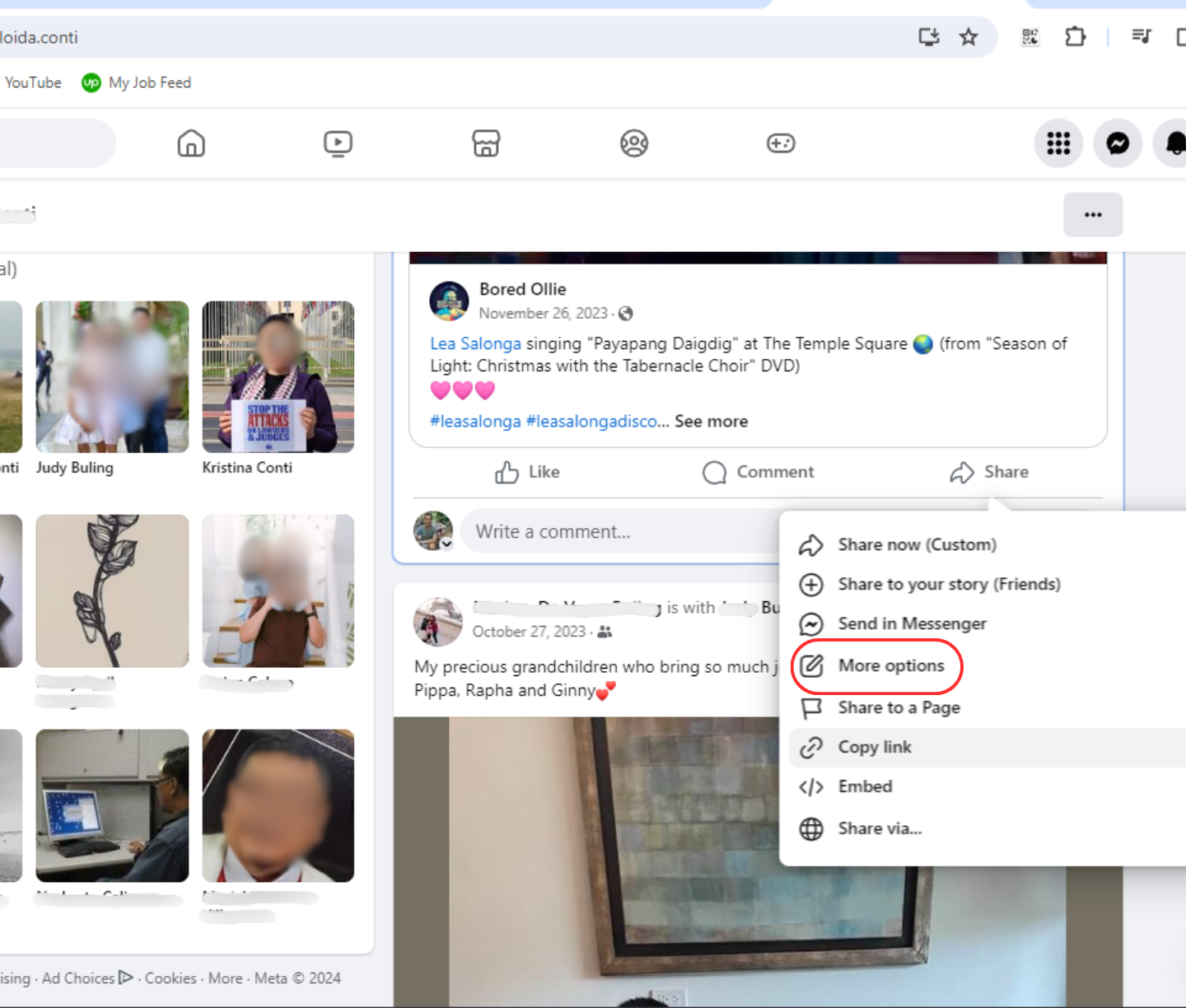Click the Lea Salonga tagged link
1186x1008 pixels.
(475, 343)
